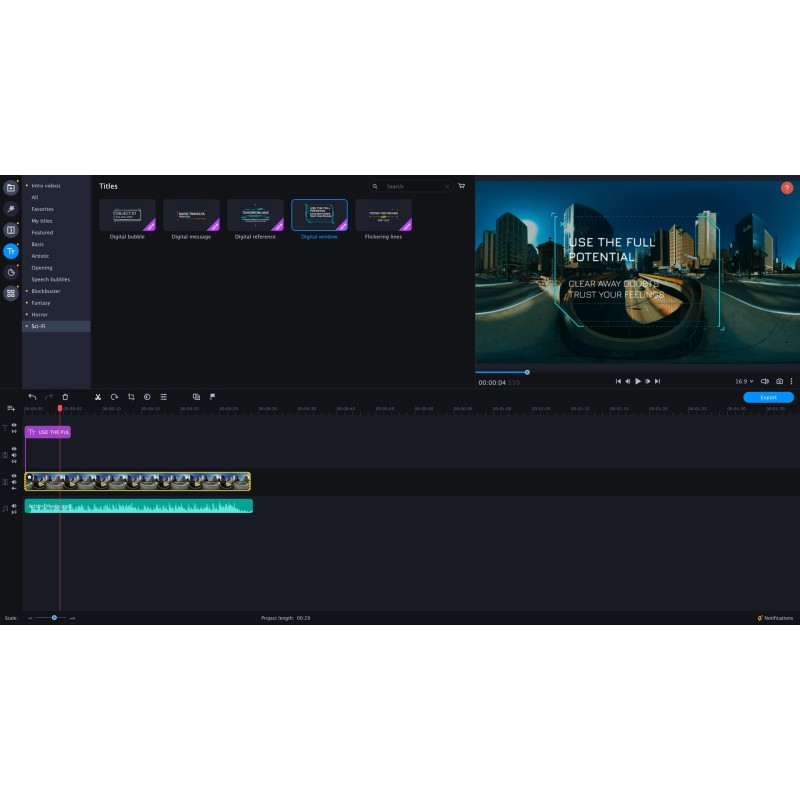Add a marker with the flag icon
Viewport: 800px width, 800px height.
coord(212,397)
